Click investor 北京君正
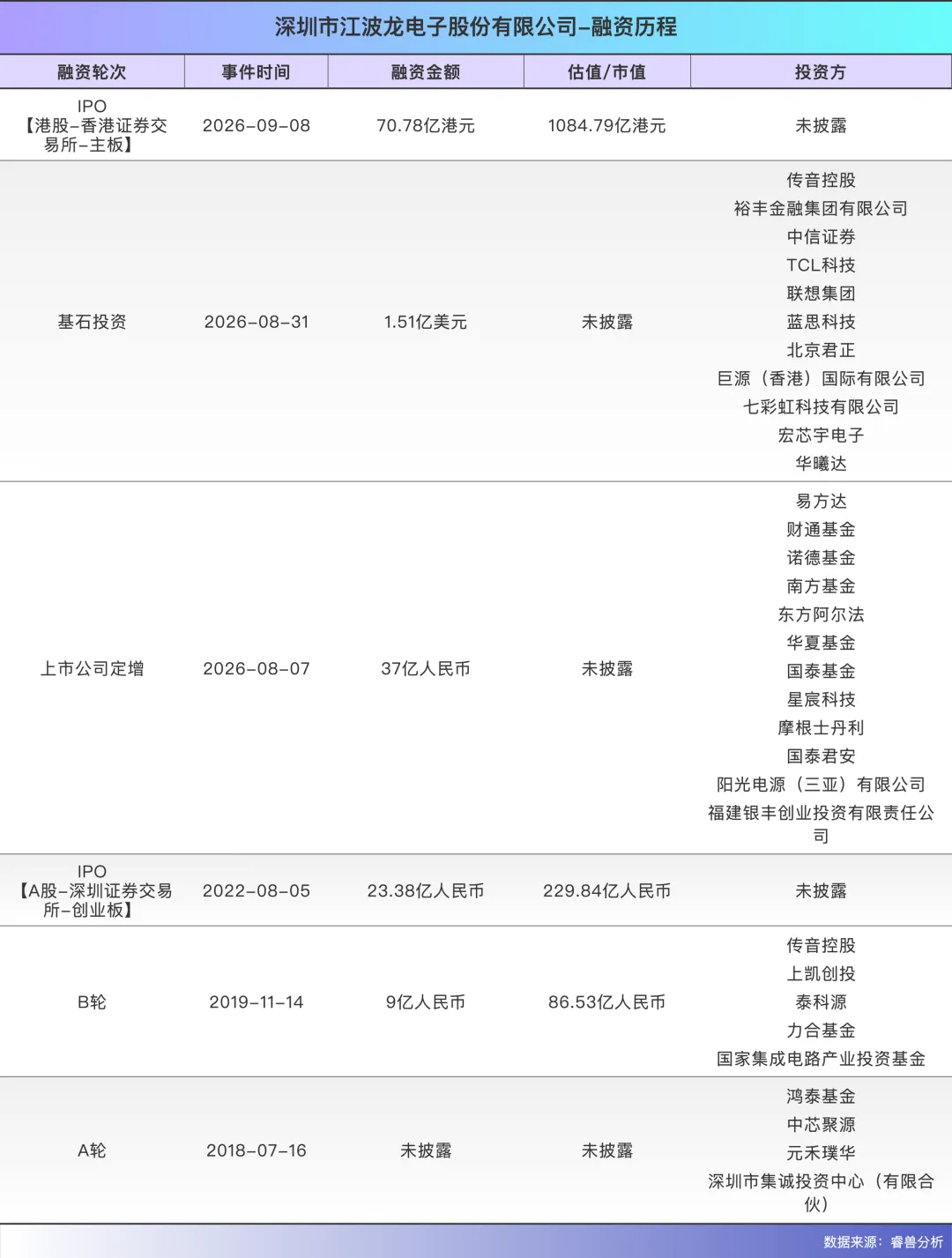The width and height of the screenshot is (952, 1258). pyautogui.click(x=821, y=350)
